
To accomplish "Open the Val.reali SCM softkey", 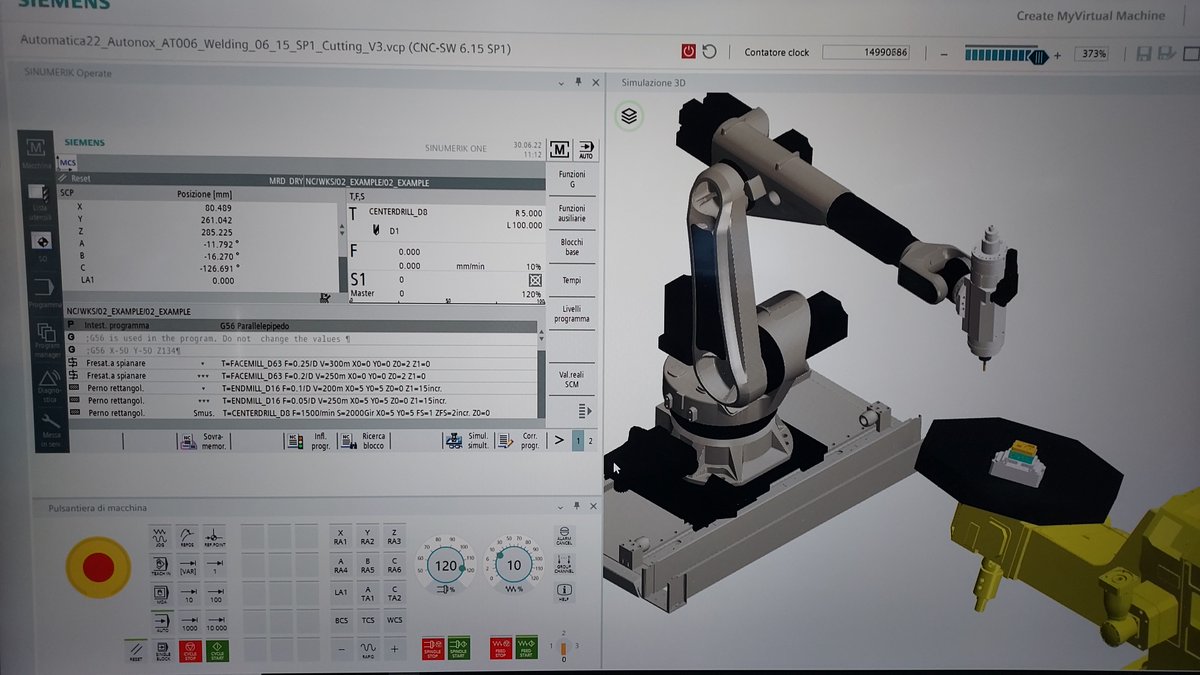I will (572, 379).
